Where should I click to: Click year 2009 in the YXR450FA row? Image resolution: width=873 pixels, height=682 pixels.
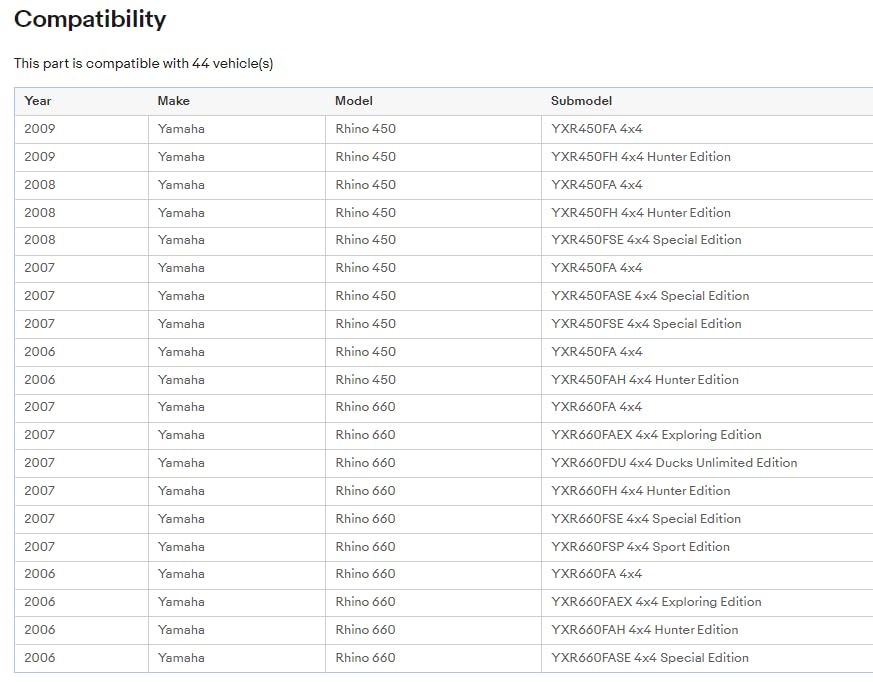pyautogui.click(x=40, y=129)
